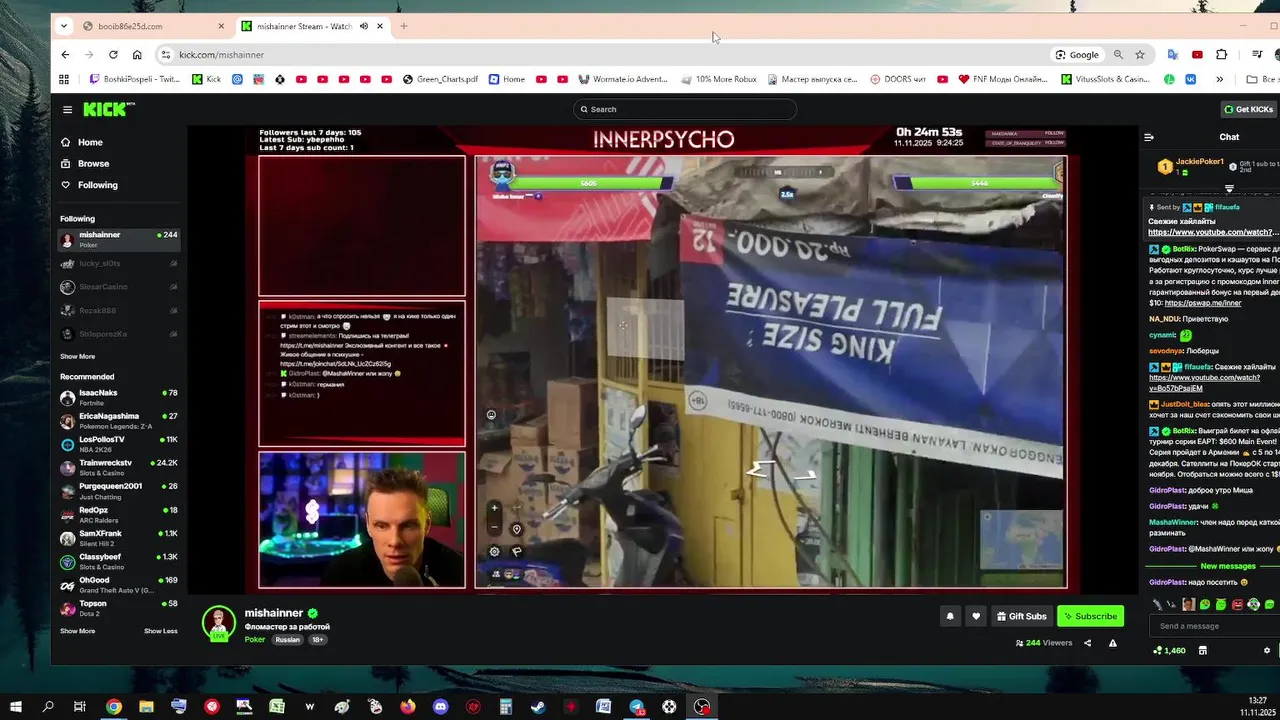The image size is (1280, 720).
Task: Open the DOORS чит bookmark
Action: (897, 79)
